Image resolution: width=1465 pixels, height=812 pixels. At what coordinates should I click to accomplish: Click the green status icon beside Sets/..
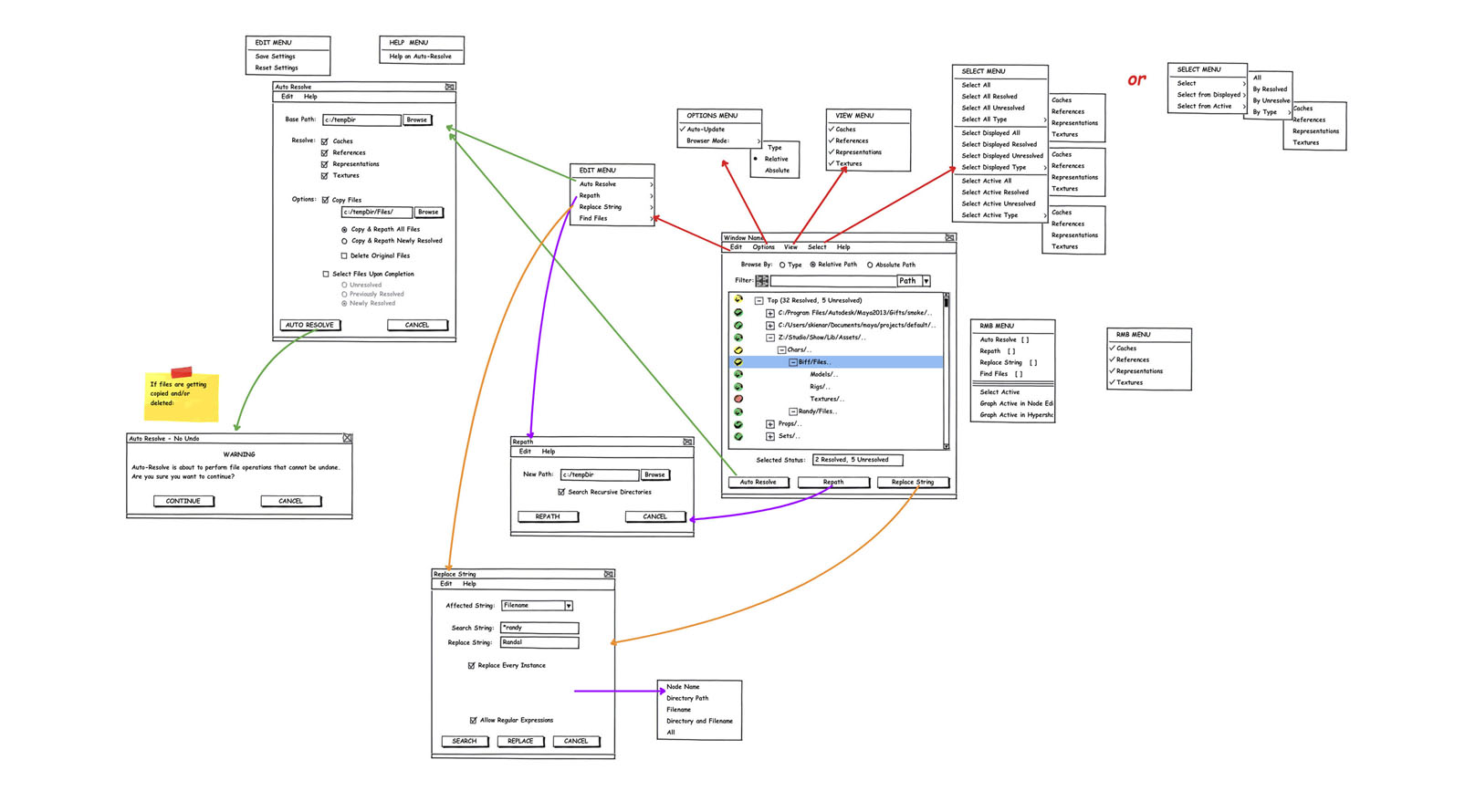(x=738, y=436)
